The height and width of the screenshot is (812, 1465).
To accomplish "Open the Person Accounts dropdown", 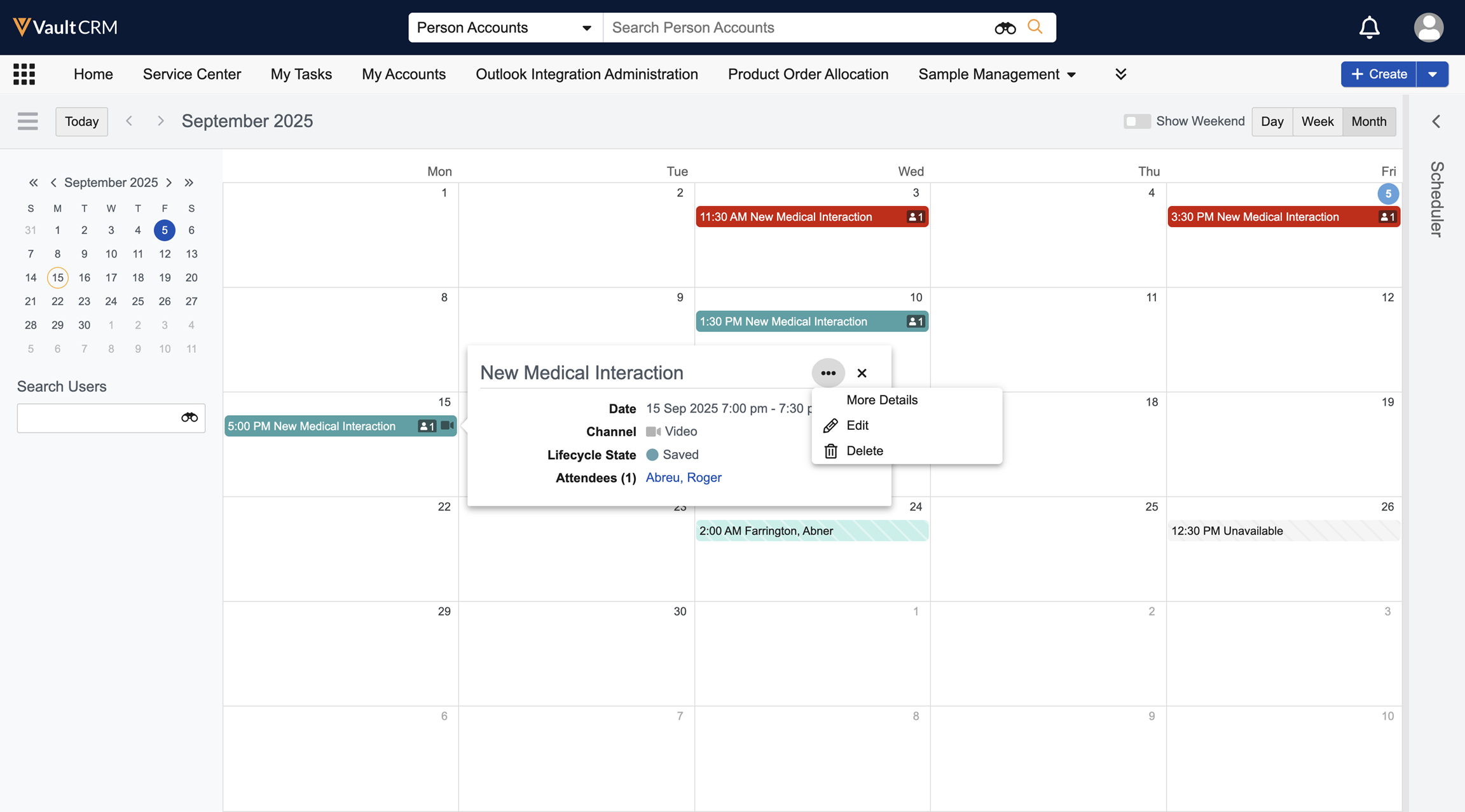I will tap(505, 27).
